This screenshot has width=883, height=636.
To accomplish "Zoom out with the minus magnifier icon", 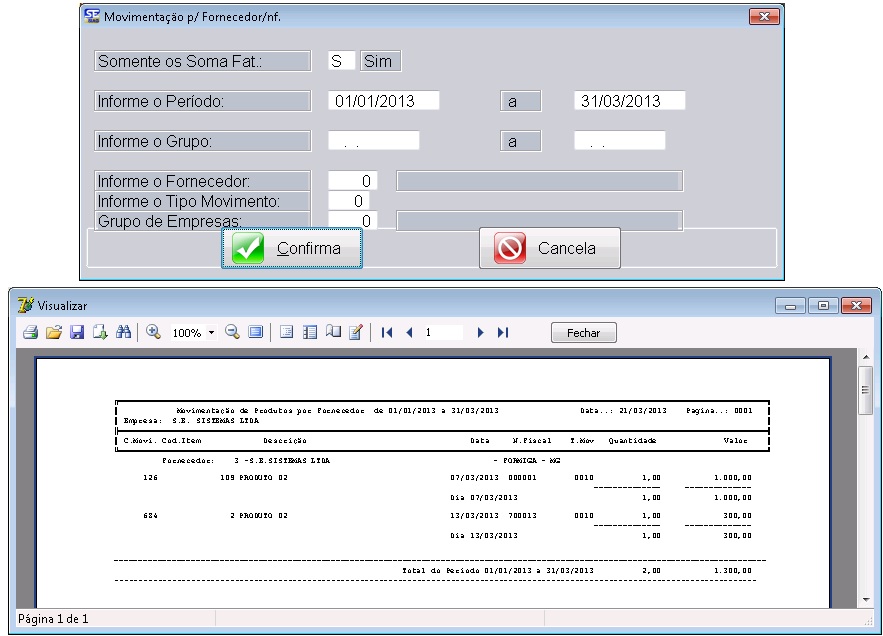I will click(232, 333).
